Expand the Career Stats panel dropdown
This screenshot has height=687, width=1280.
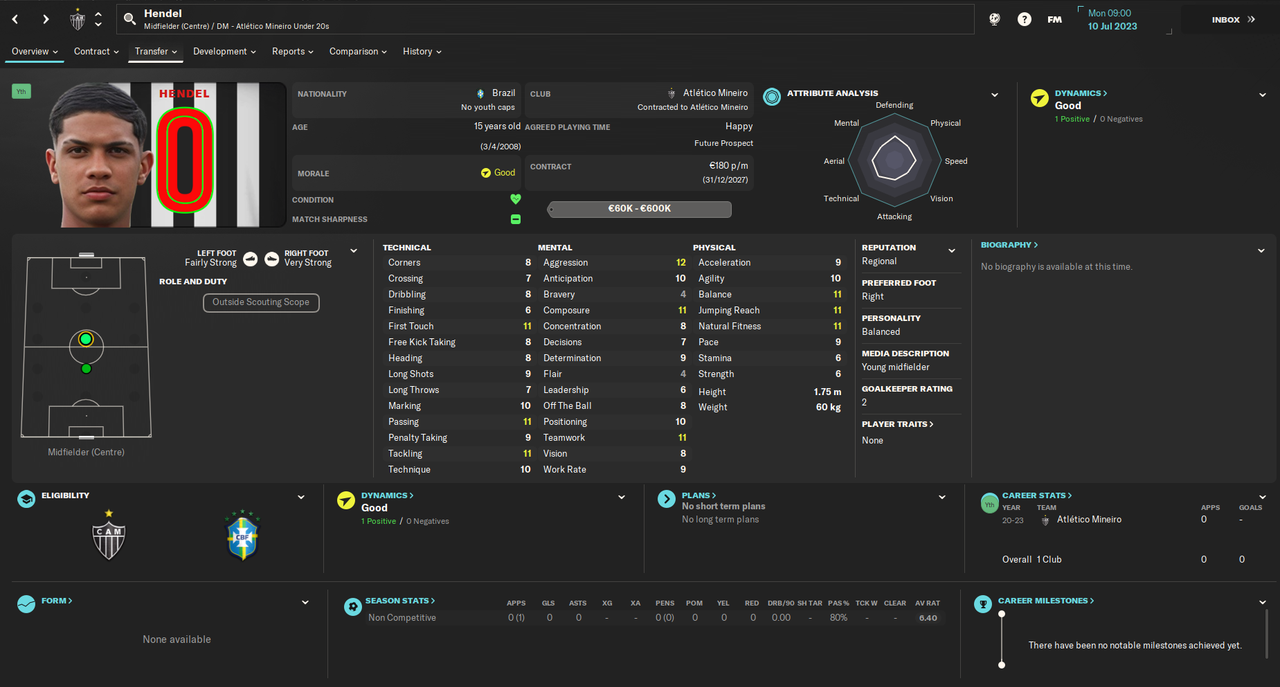(x=1264, y=497)
